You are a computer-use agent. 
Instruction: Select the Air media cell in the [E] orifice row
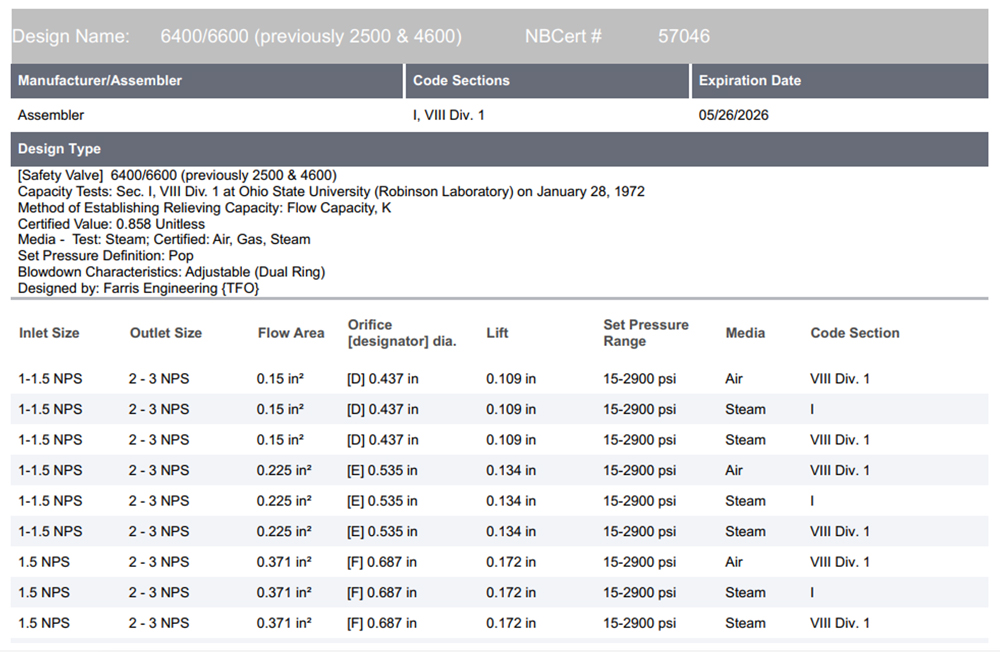coord(734,470)
